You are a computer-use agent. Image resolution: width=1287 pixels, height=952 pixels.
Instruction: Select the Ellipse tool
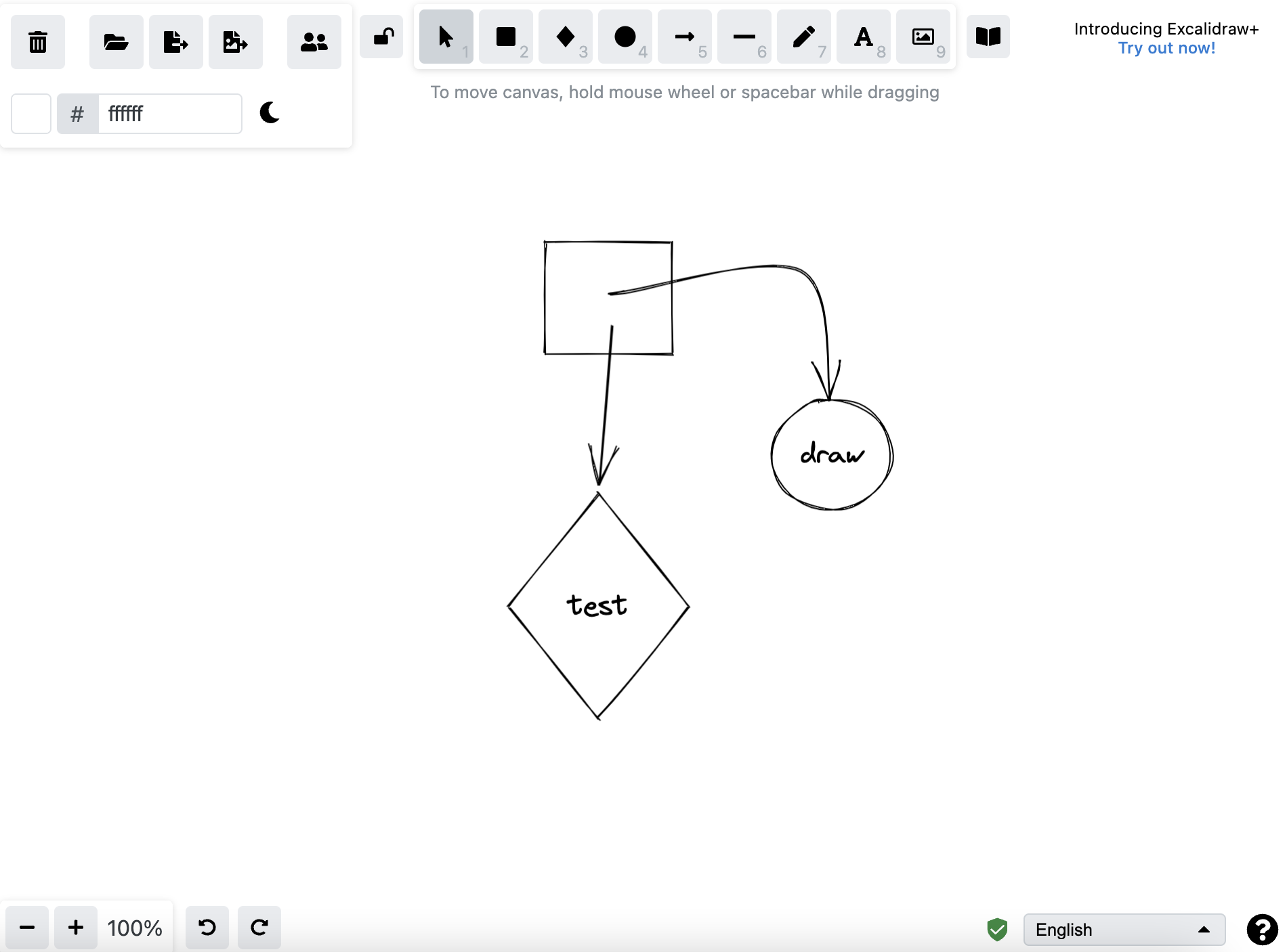pyautogui.click(x=625, y=37)
